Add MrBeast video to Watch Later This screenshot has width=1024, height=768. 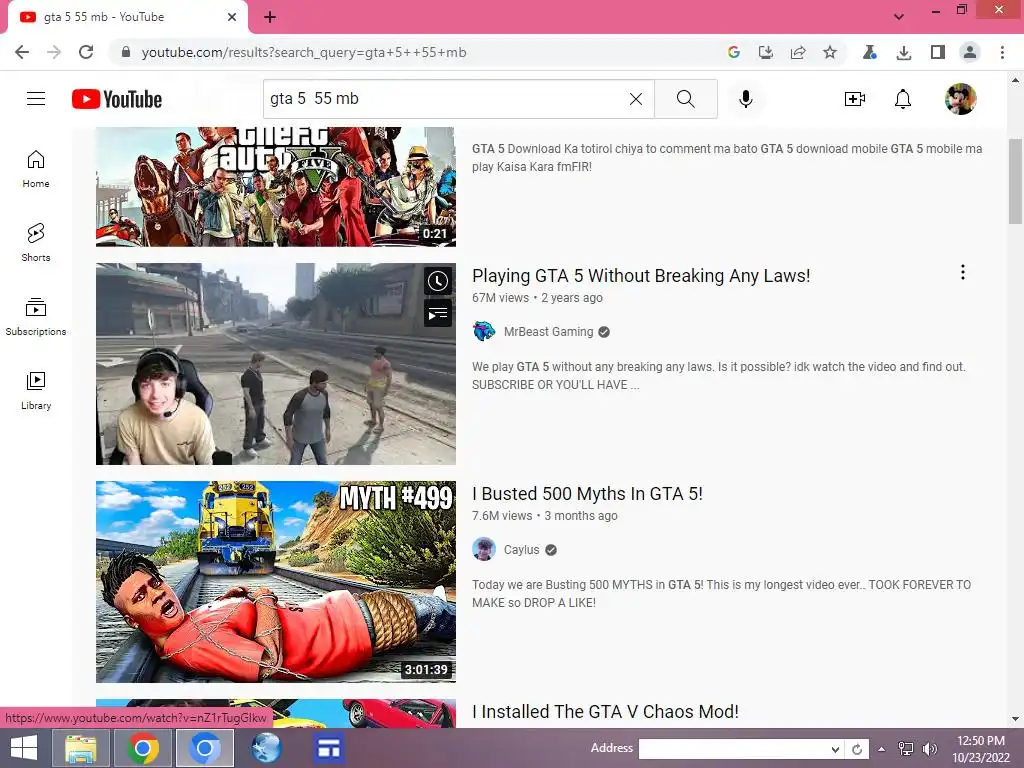[x=438, y=281]
